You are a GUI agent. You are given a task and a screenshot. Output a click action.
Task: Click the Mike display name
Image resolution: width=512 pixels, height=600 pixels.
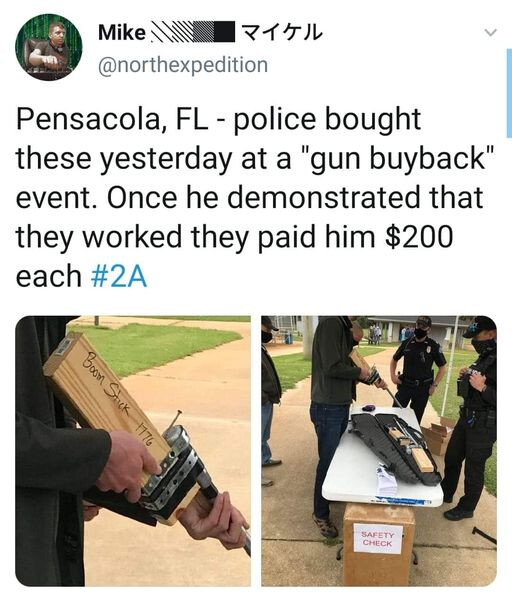pyautogui.click(x=122, y=32)
